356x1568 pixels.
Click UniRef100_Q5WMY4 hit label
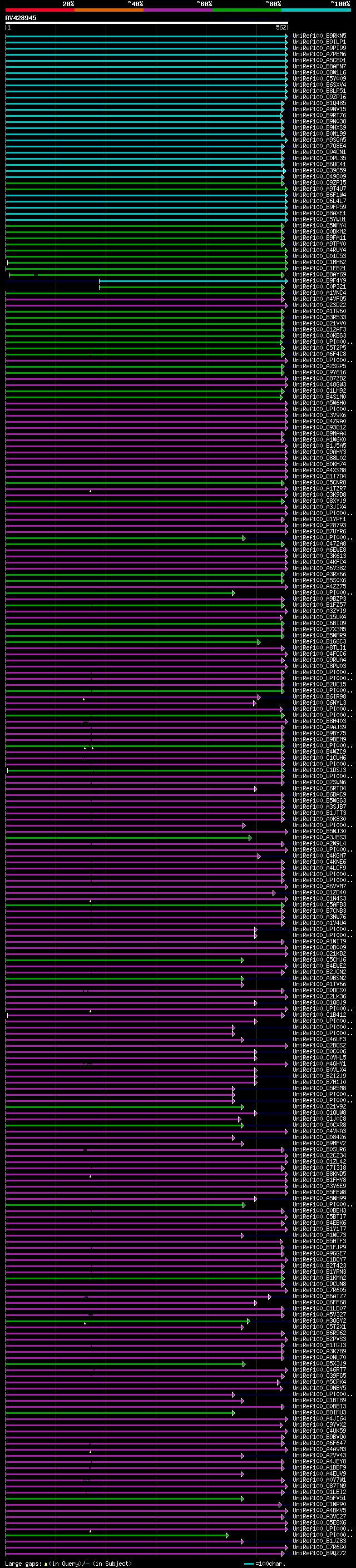click(319, 225)
